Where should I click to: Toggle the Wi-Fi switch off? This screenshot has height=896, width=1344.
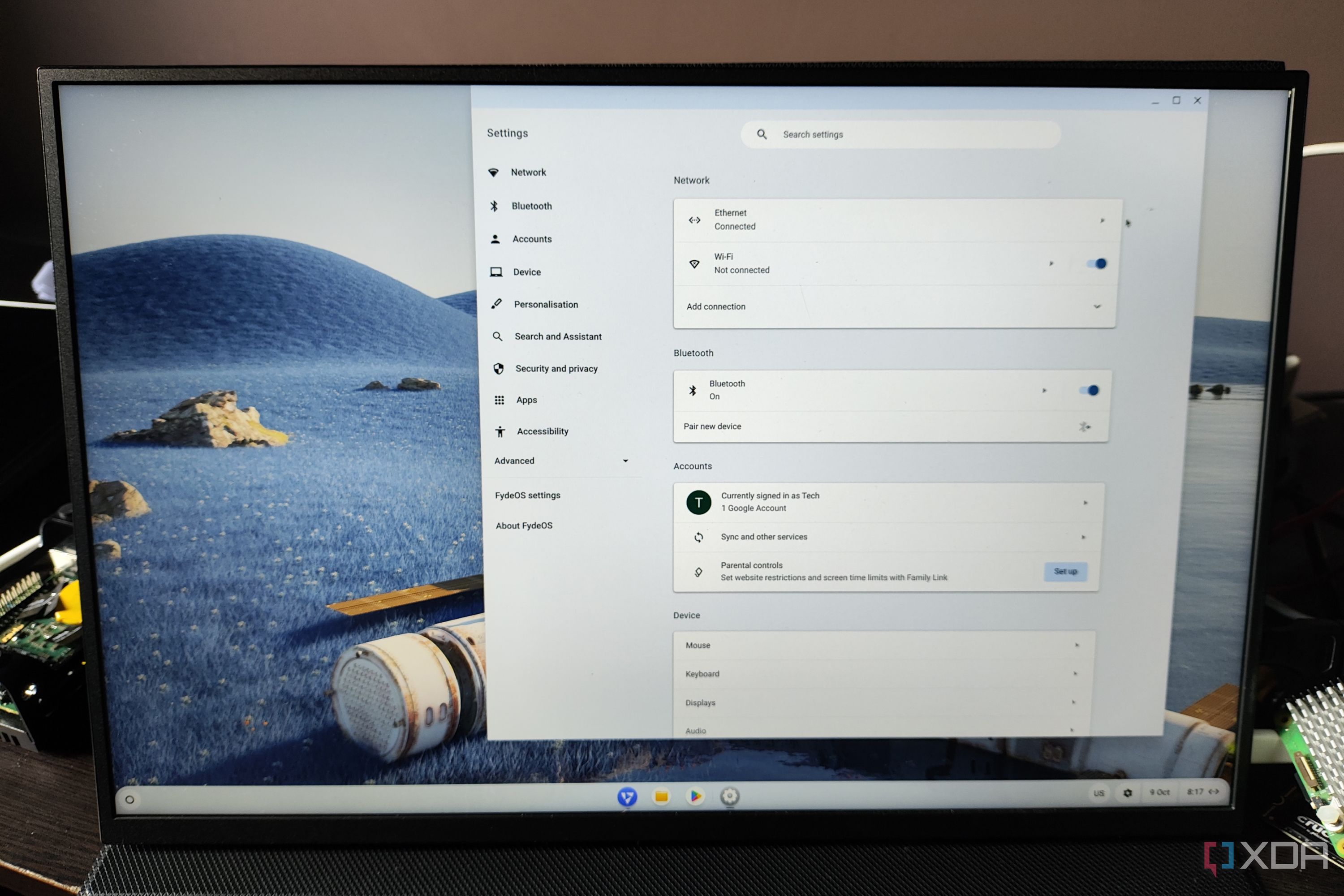click(1097, 263)
